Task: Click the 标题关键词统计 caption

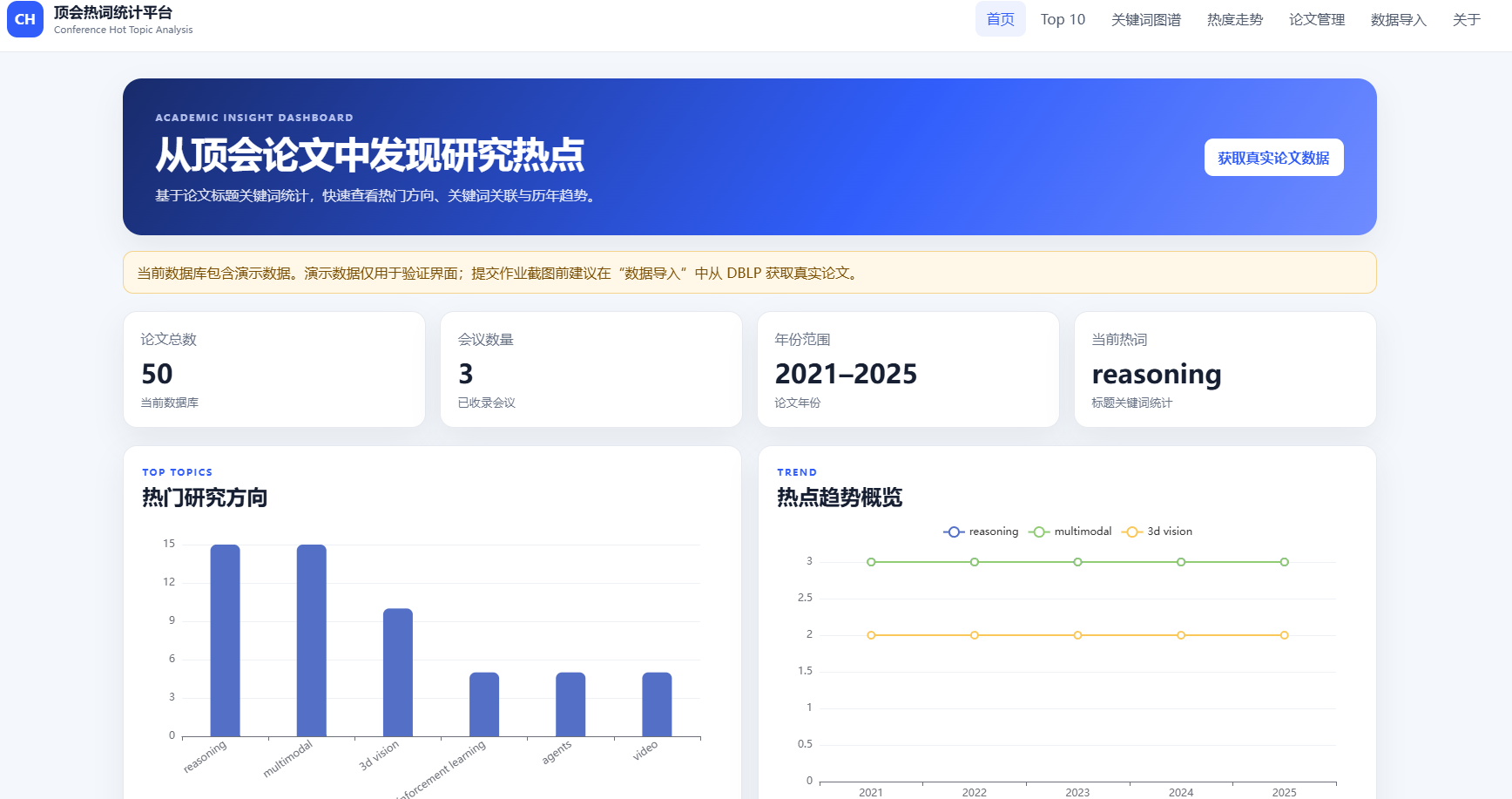Action: pyautogui.click(x=1132, y=403)
